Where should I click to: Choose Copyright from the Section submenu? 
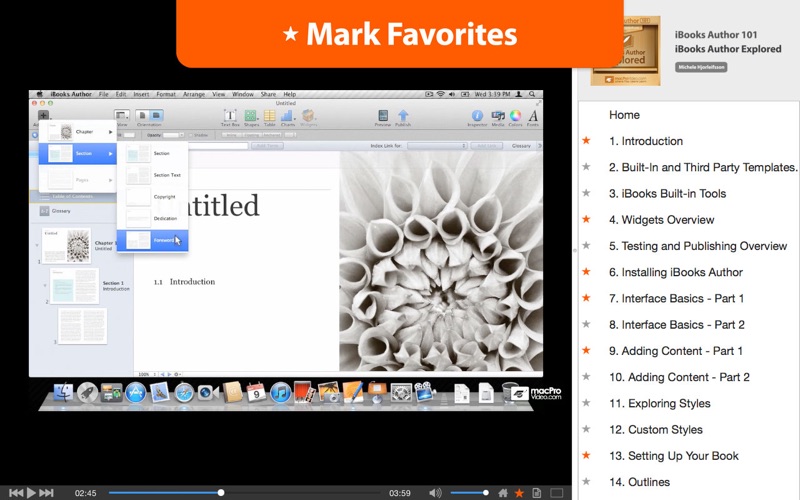tap(152, 197)
